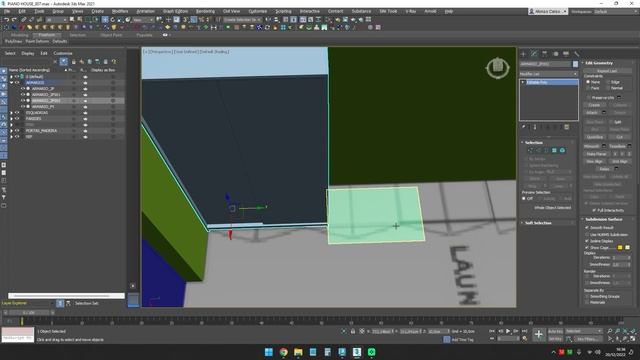Open the Create tab of the command panel

pyautogui.click(x=524, y=54)
